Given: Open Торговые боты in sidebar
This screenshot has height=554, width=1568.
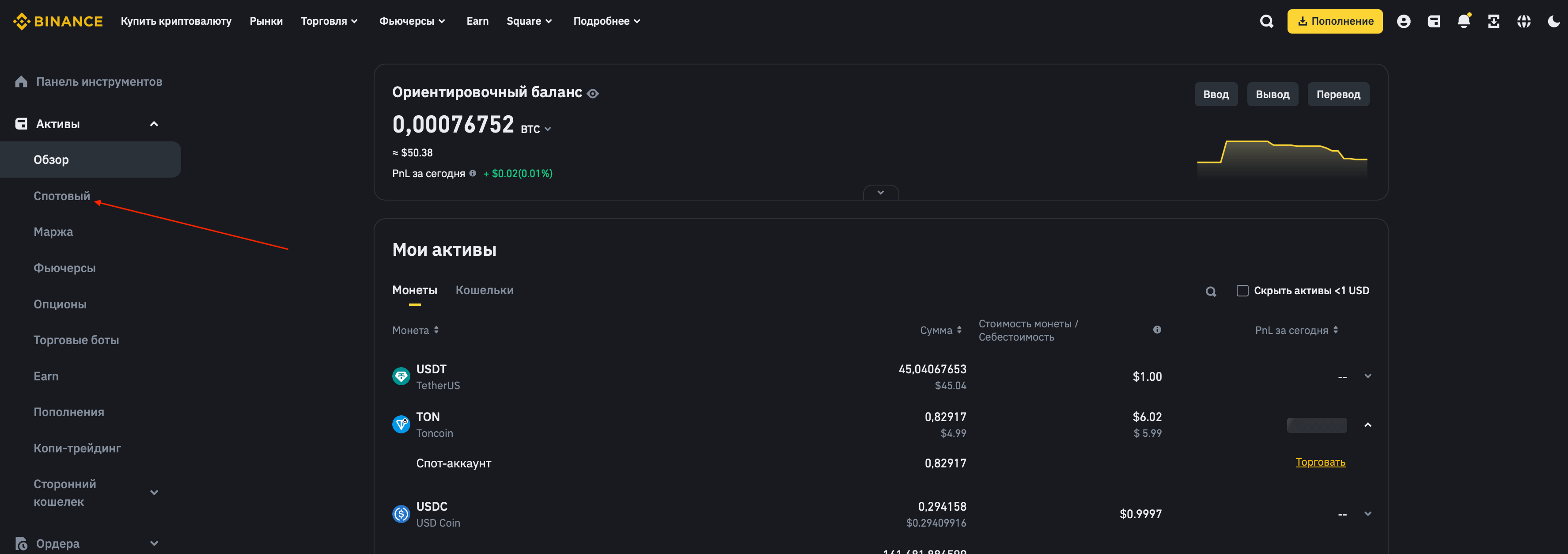Looking at the screenshot, I should (76, 340).
